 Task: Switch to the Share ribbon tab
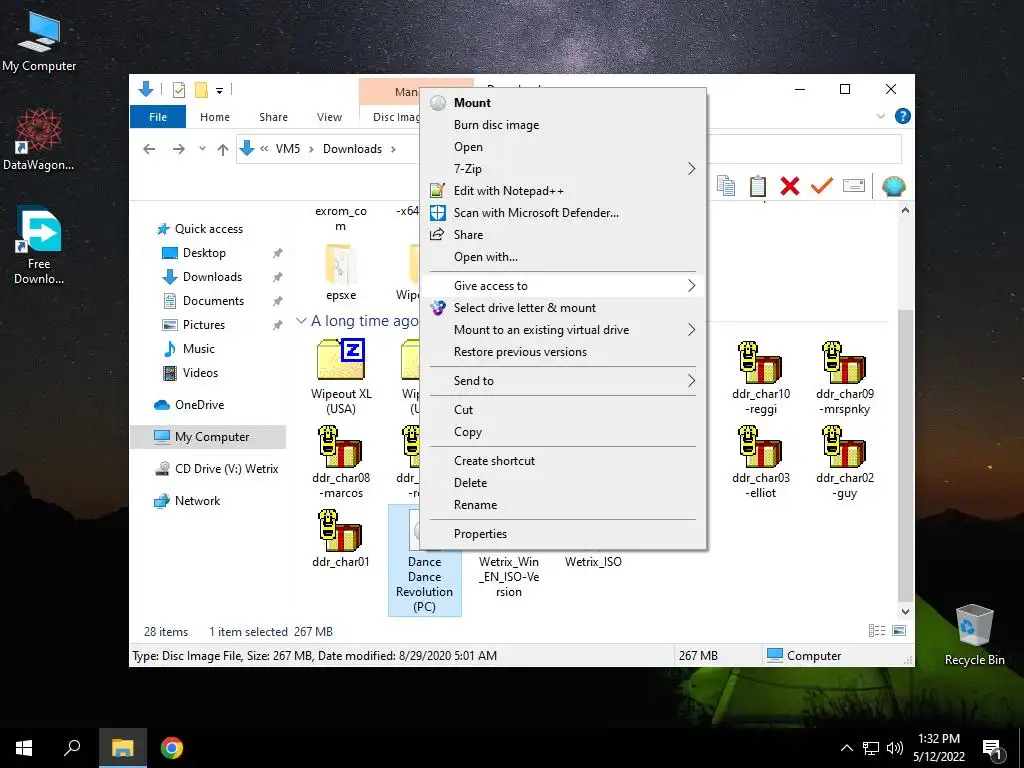click(x=273, y=117)
